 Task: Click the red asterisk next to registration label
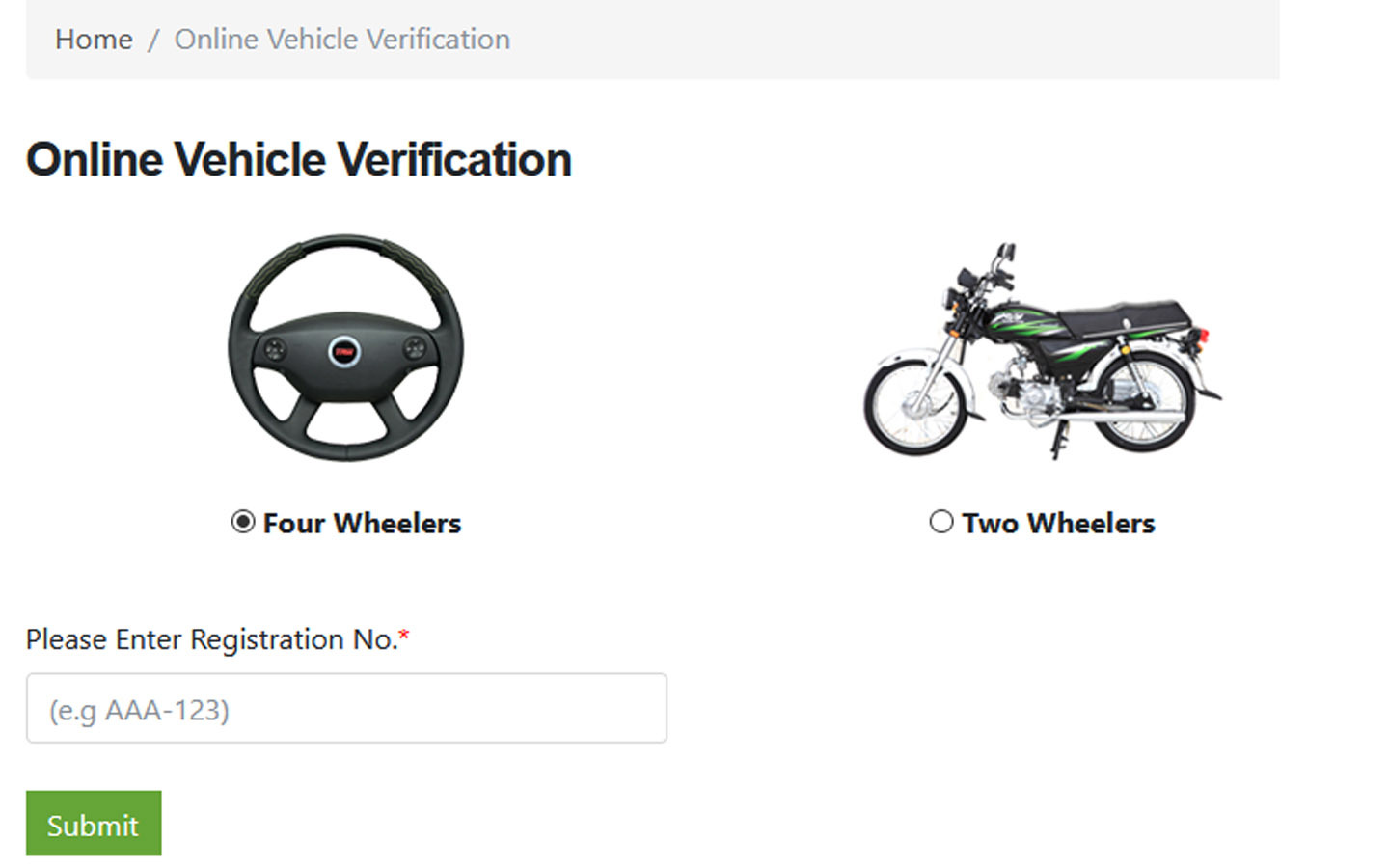[x=404, y=636]
